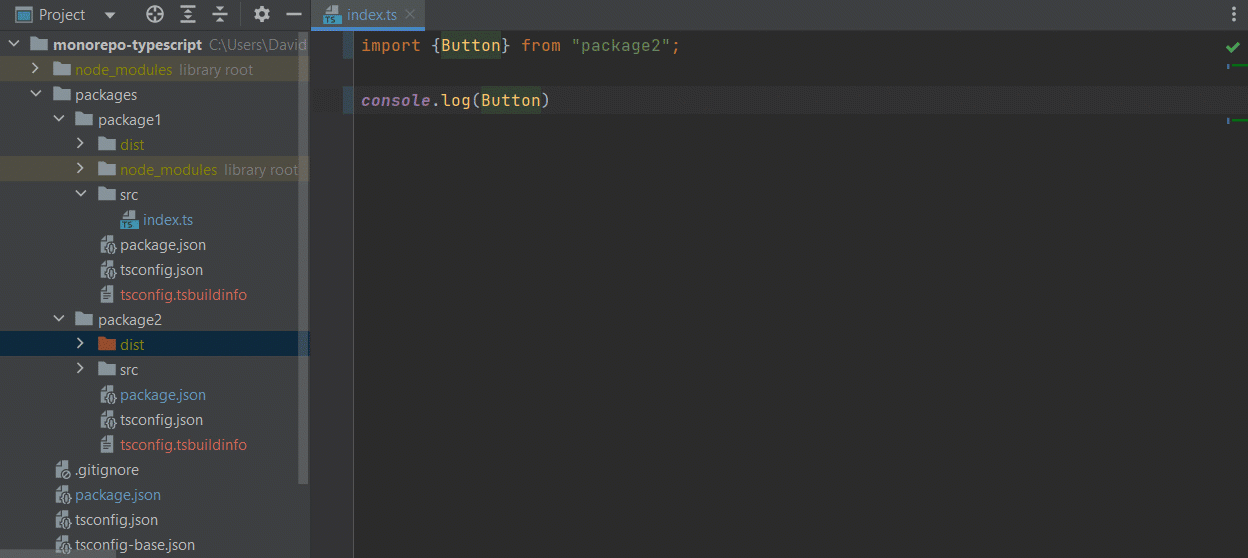This screenshot has height=558, width=1248.
Task: Click Button inside the import braces
Action: (471, 46)
